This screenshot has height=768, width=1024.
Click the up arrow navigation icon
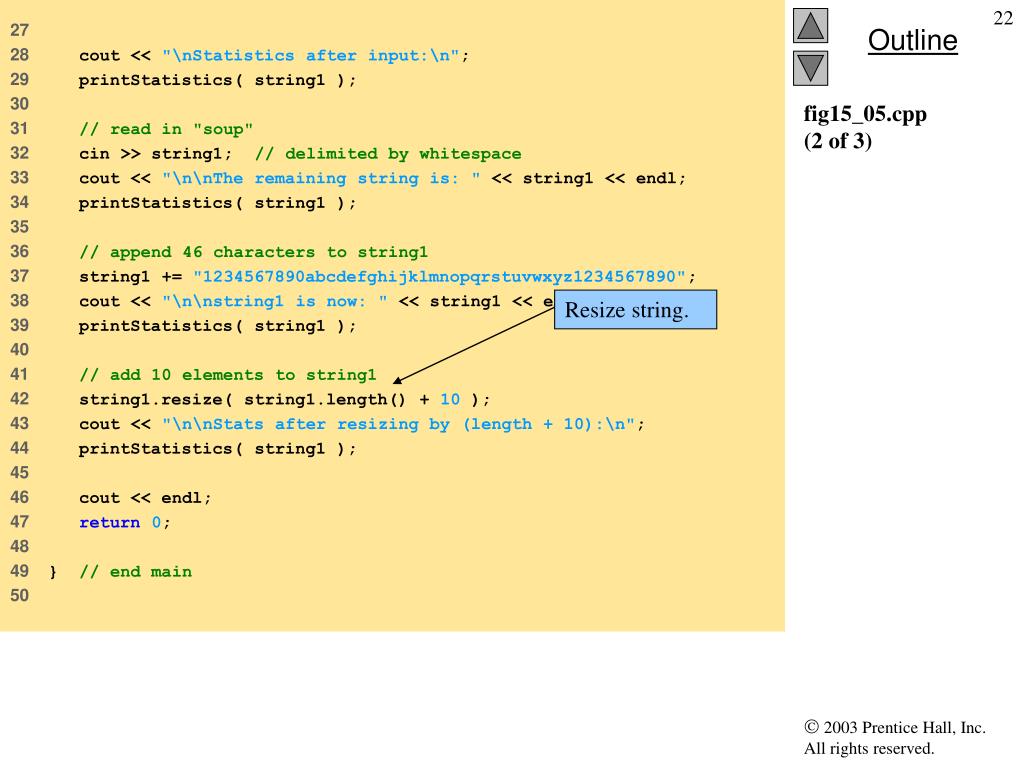(810, 26)
